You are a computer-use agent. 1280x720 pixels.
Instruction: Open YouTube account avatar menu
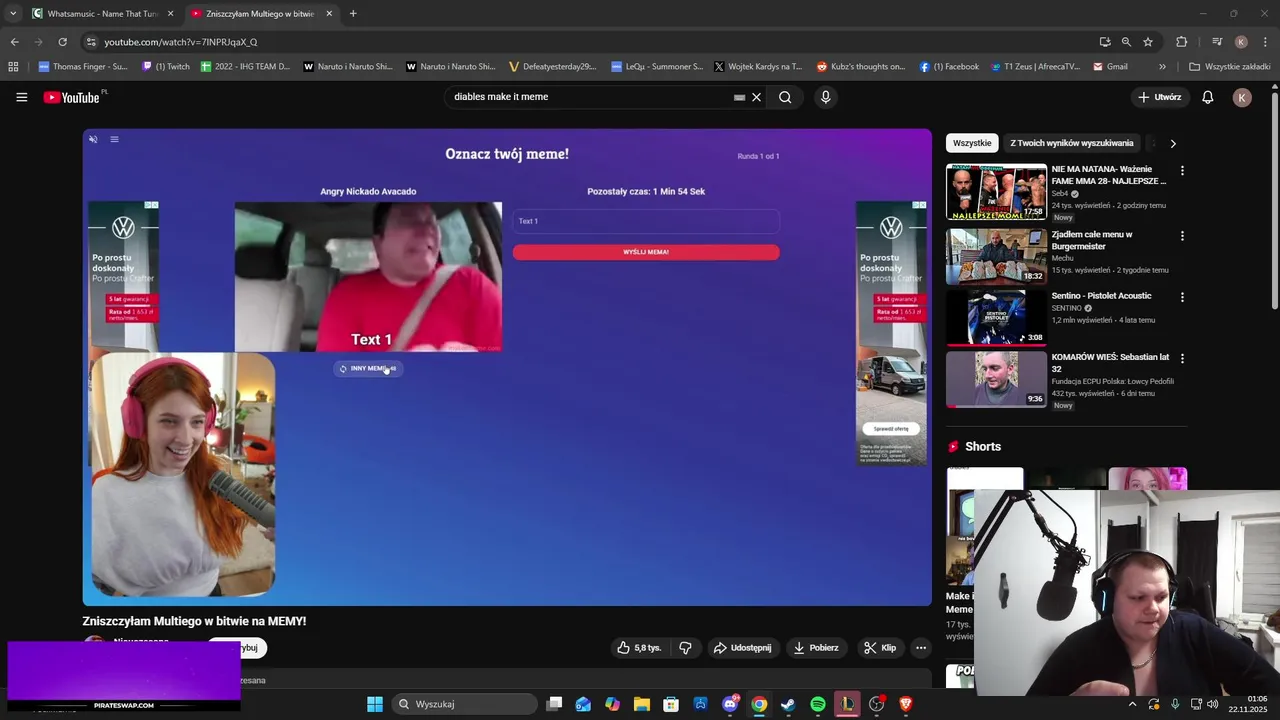tap(1242, 97)
